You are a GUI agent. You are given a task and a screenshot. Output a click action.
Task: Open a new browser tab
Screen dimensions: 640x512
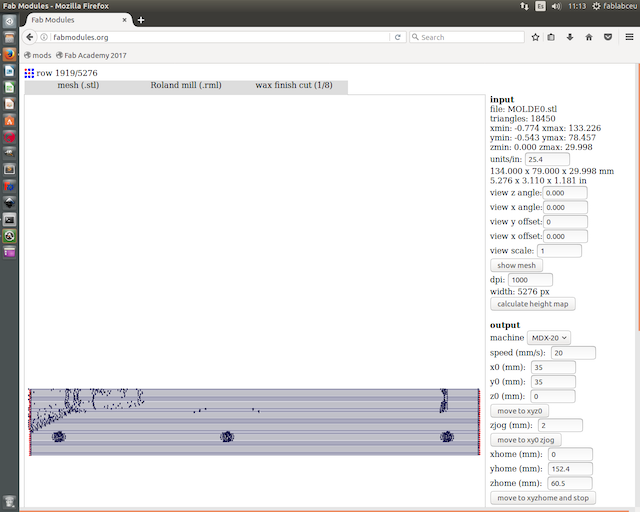click(x=141, y=20)
